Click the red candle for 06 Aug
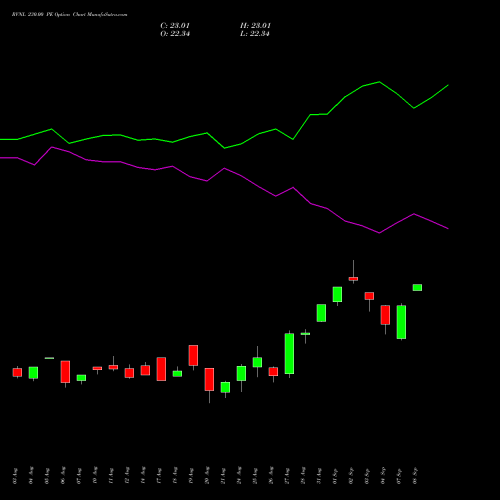 [65, 372]
